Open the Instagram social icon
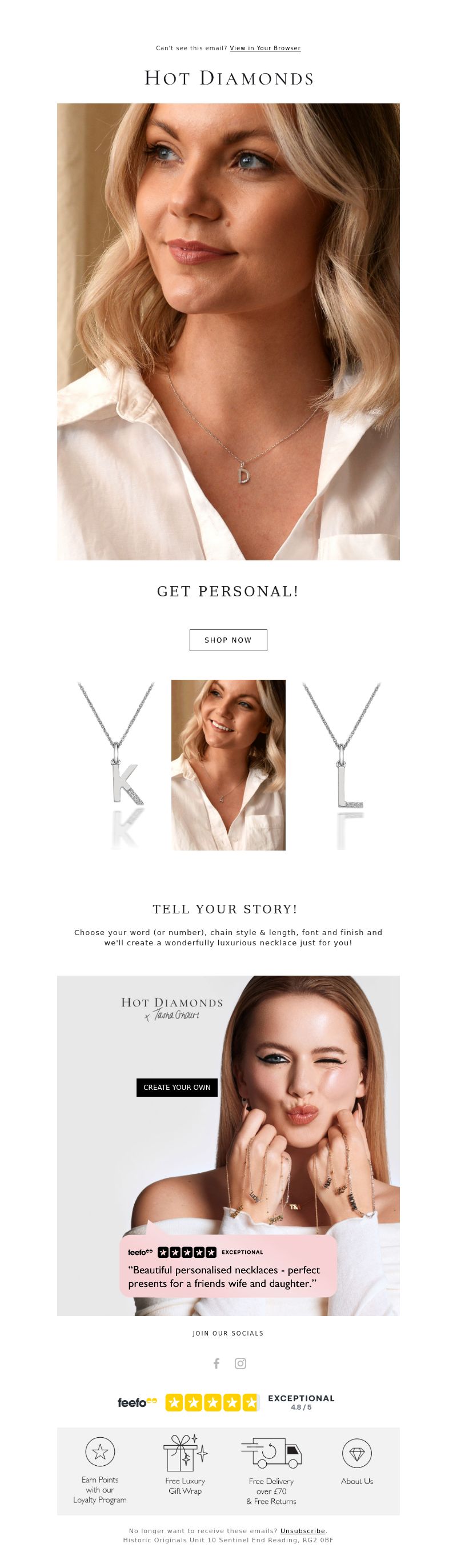The height and width of the screenshot is (1568, 457). coord(240,1363)
